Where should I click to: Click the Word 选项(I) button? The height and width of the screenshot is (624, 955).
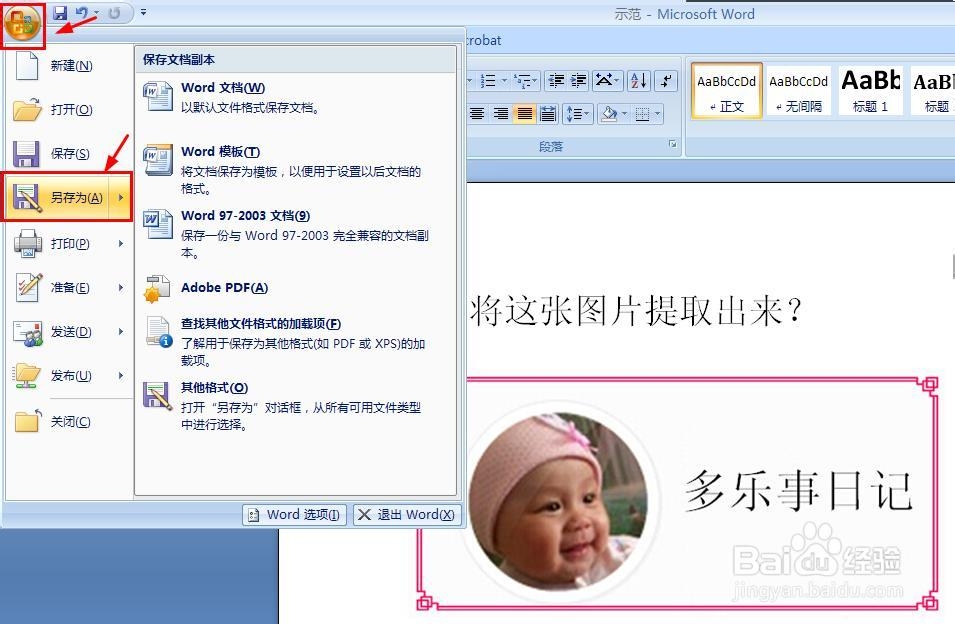[x=295, y=514]
